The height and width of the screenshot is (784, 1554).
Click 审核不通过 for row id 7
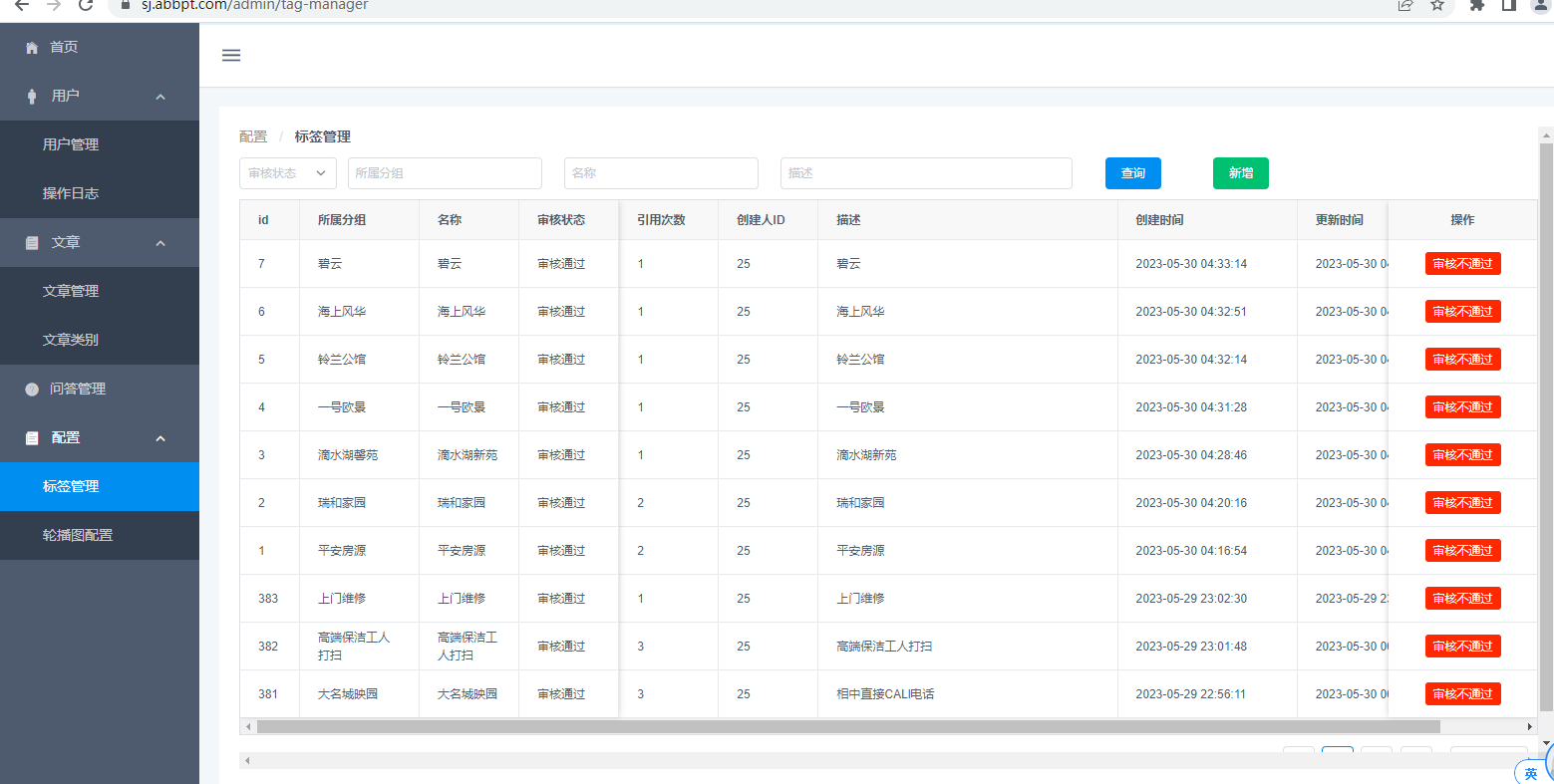point(1463,264)
